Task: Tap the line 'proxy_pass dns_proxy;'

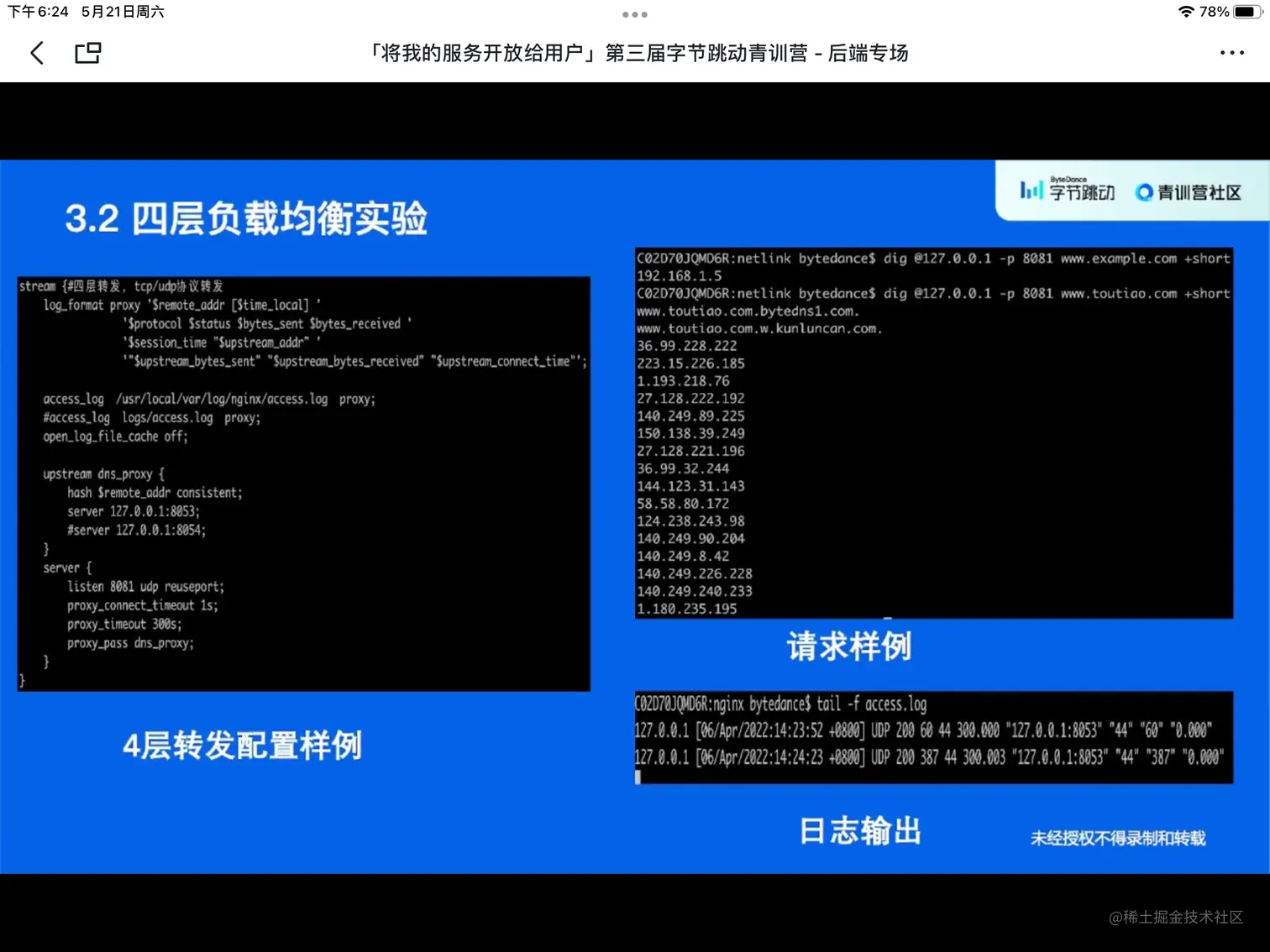Action: [x=130, y=643]
